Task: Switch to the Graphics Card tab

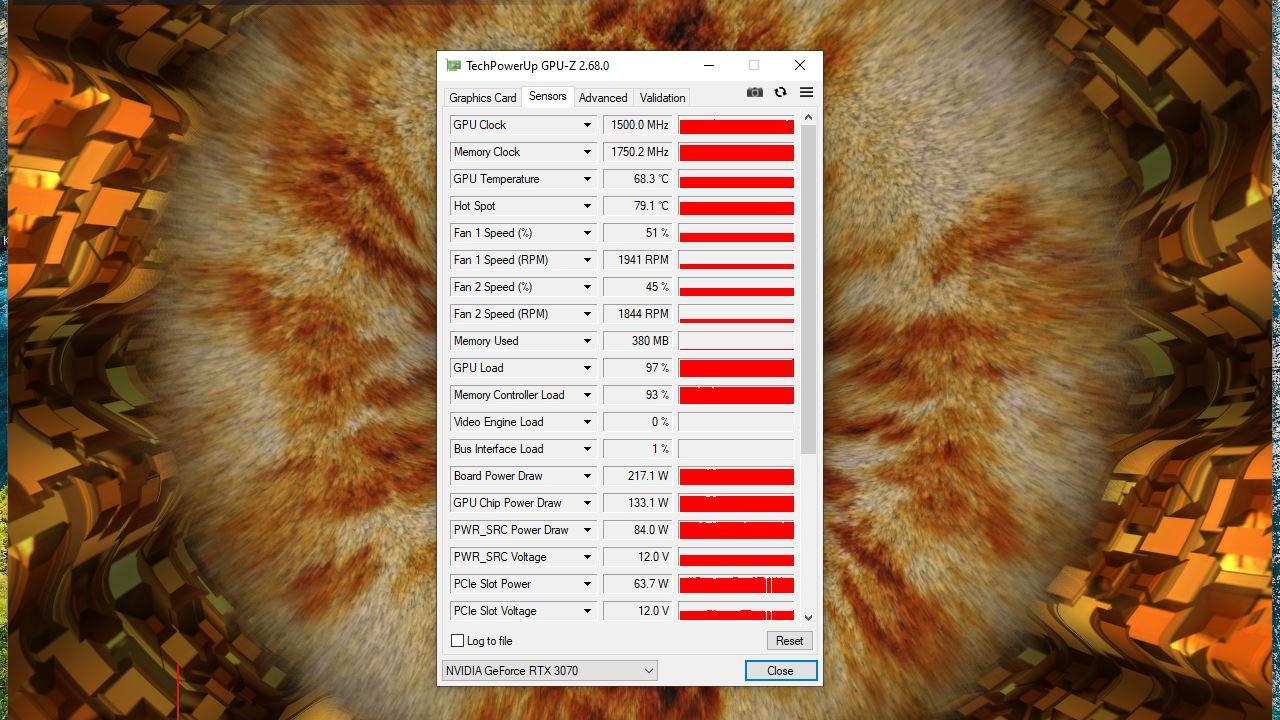Action: (x=483, y=98)
